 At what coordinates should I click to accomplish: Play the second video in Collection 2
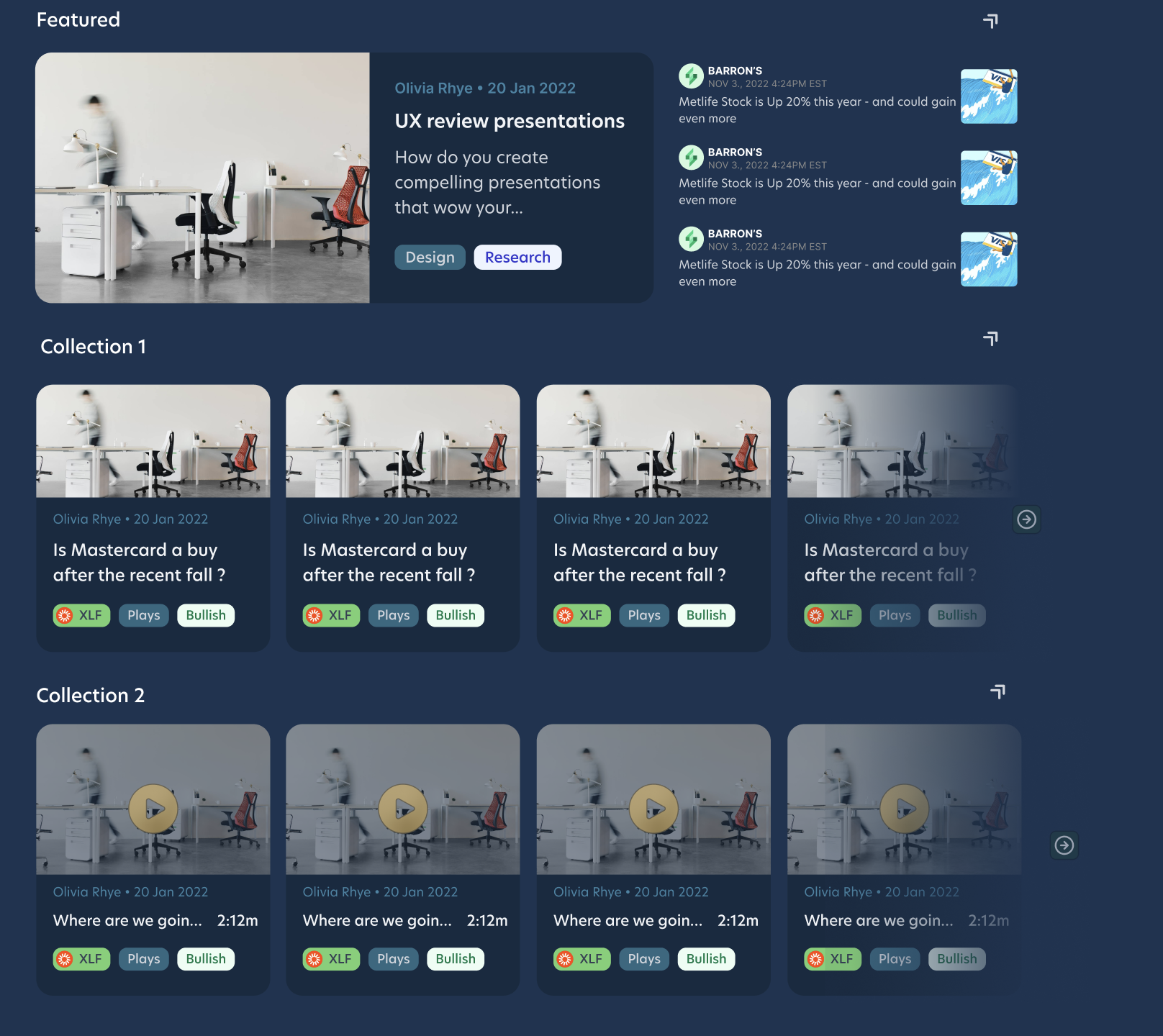click(403, 809)
